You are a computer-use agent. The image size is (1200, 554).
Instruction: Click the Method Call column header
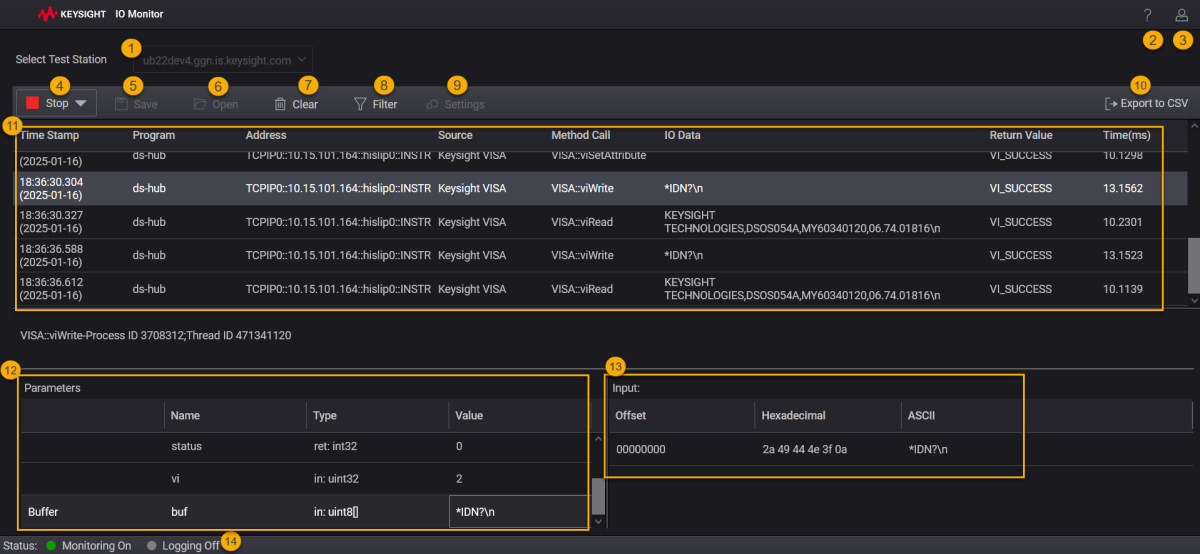pyautogui.click(x=581, y=135)
